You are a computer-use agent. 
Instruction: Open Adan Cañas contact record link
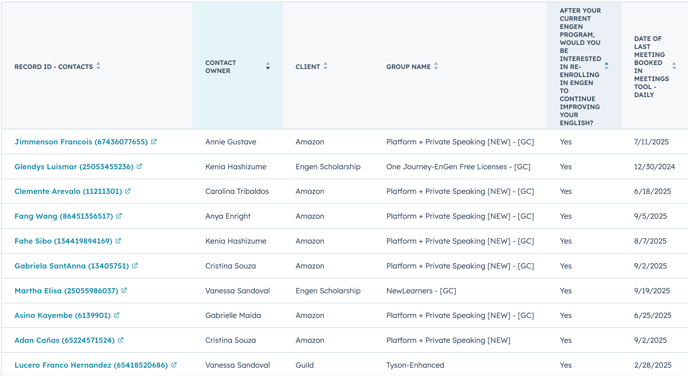[x=64, y=340]
